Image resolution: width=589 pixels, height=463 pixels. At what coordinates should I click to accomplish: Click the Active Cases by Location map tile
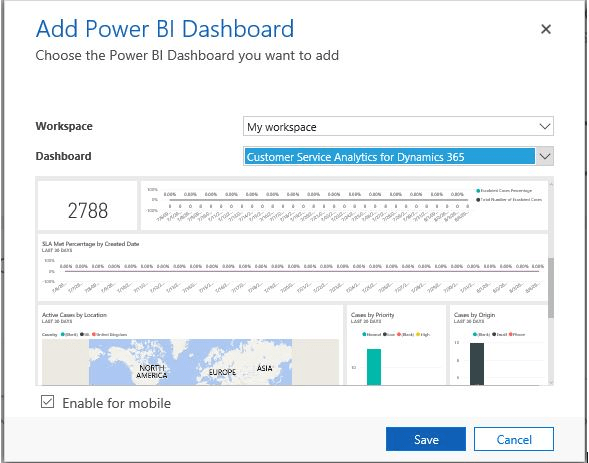pos(190,345)
